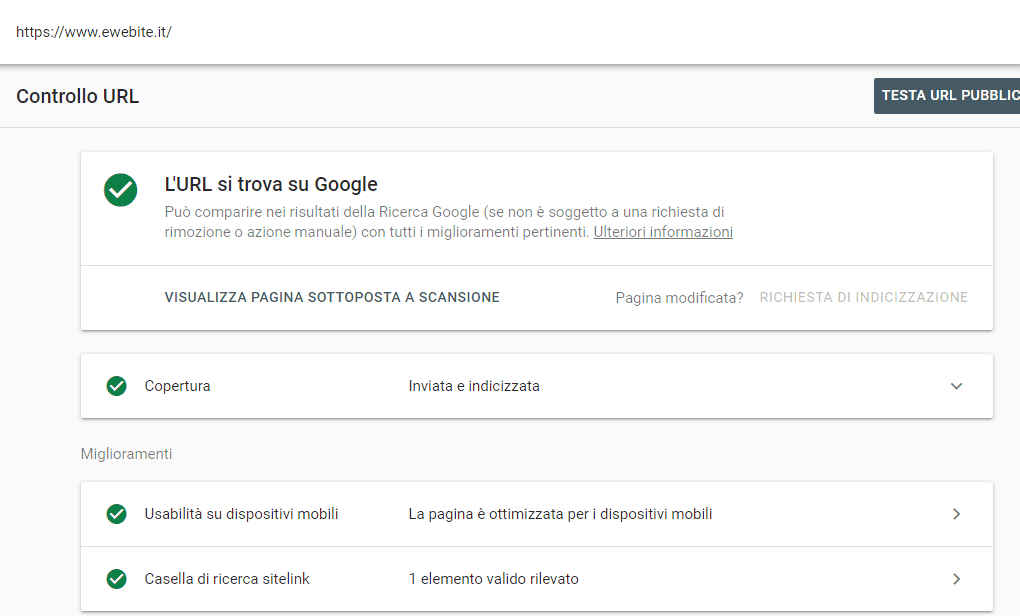1020x616 pixels.
Task: Click the '1 elemento valido rilevato' status text
Action: coord(493,579)
